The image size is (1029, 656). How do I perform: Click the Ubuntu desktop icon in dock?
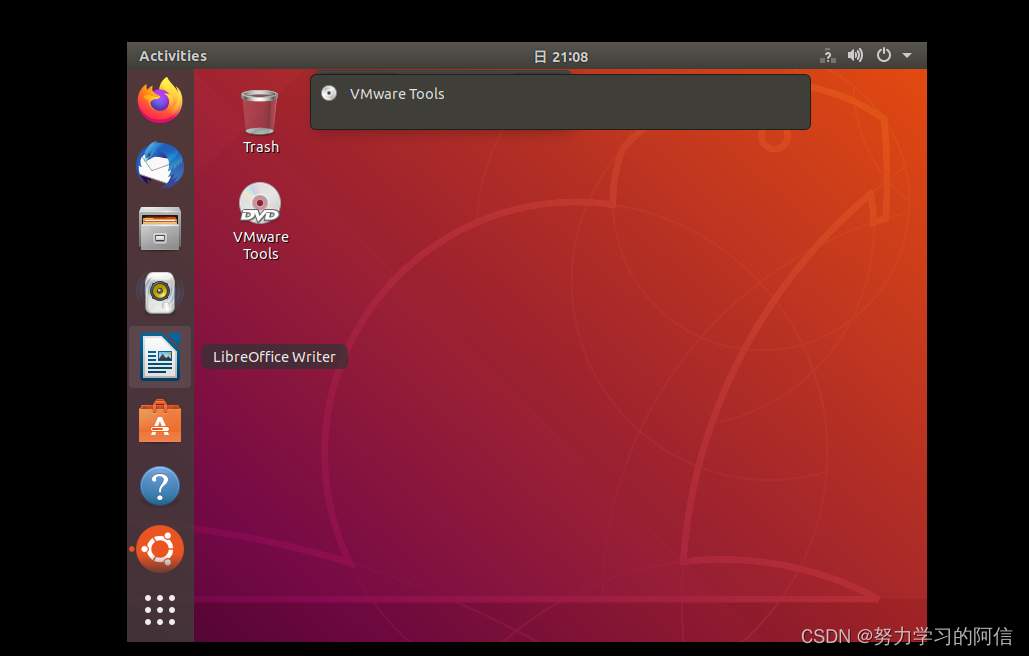[x=160, y=549]
